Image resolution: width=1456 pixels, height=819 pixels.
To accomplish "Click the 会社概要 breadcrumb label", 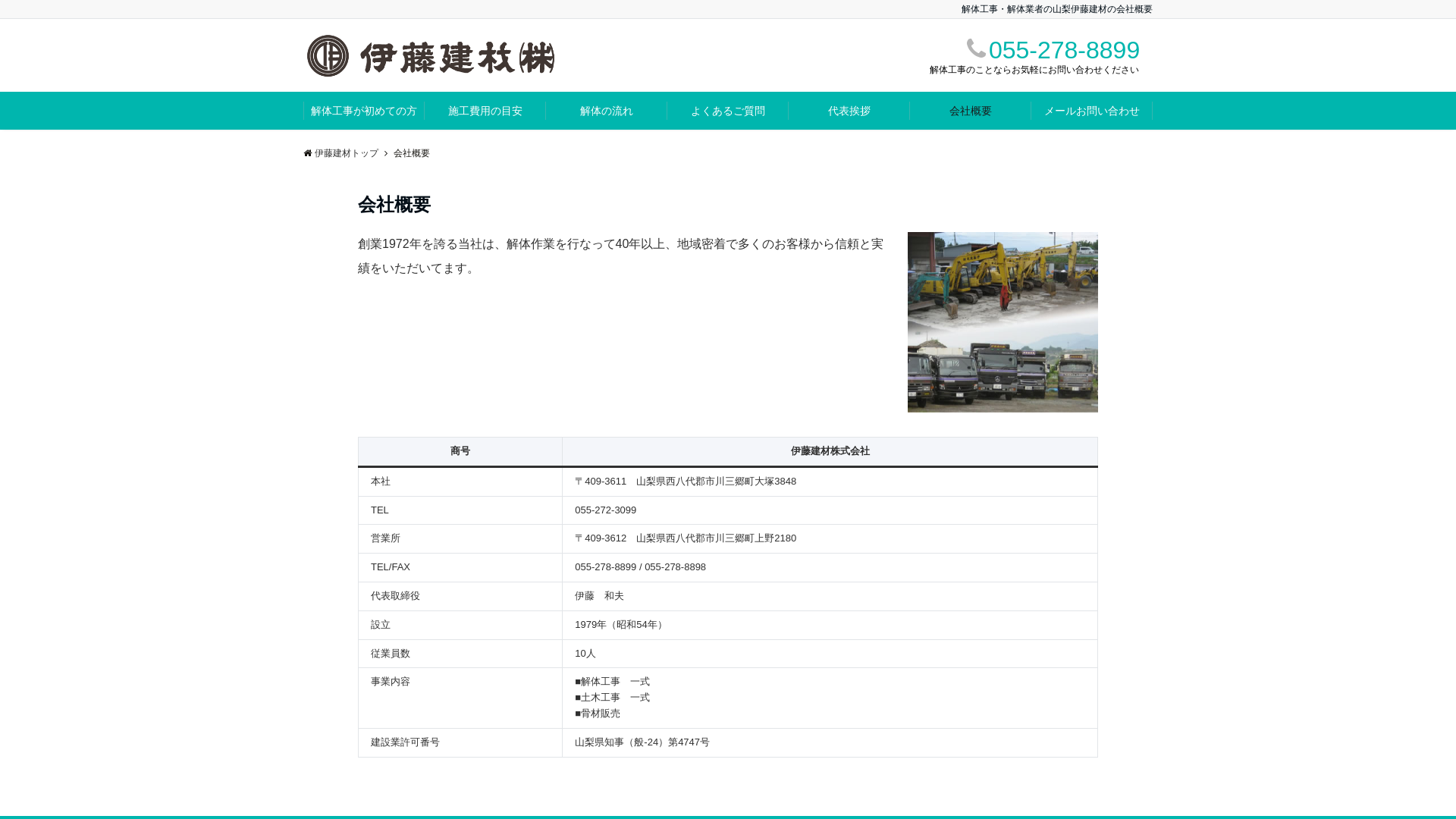I will click(x=410, y=152).
